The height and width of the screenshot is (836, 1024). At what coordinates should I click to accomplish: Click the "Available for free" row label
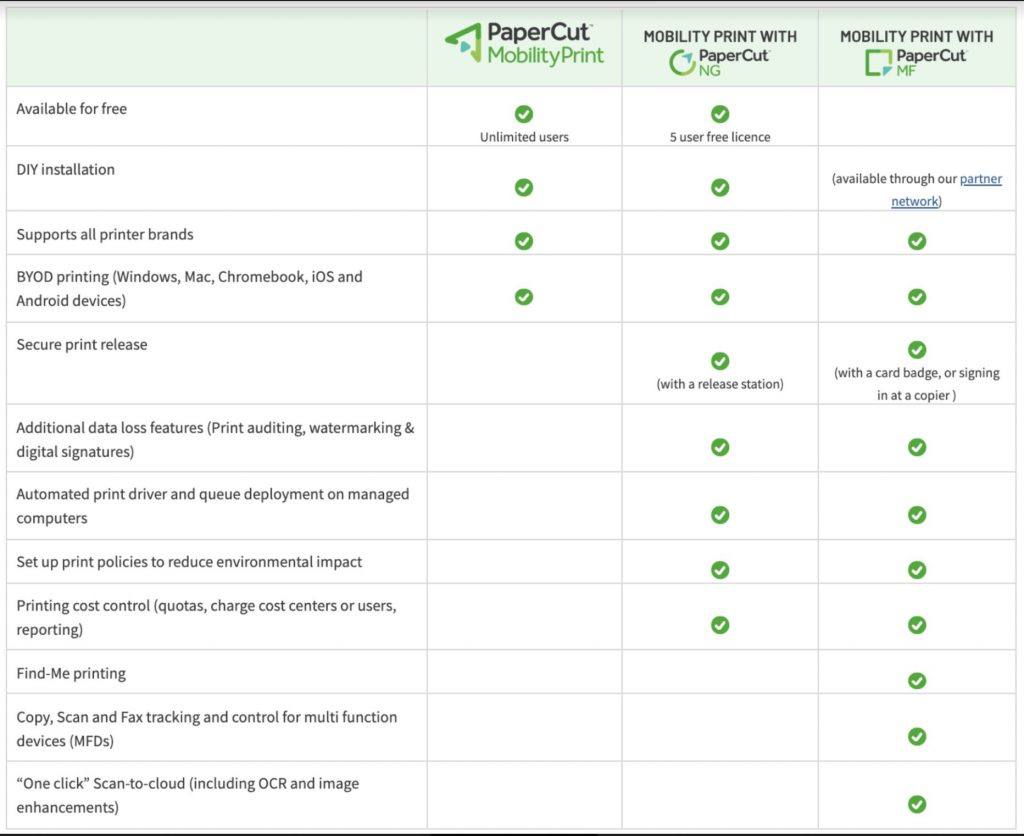pyautogui.click(x=72, y=109)
